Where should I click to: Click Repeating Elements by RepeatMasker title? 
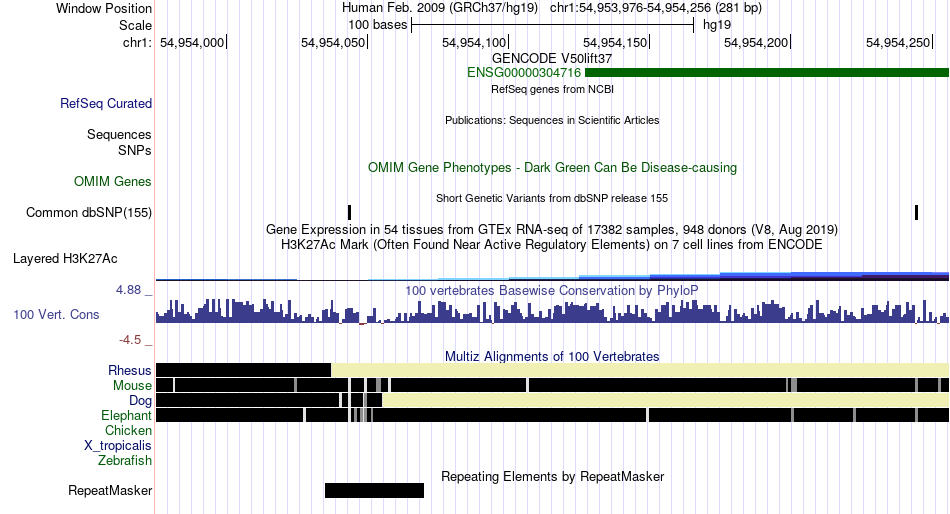click(x=552, y=476)
